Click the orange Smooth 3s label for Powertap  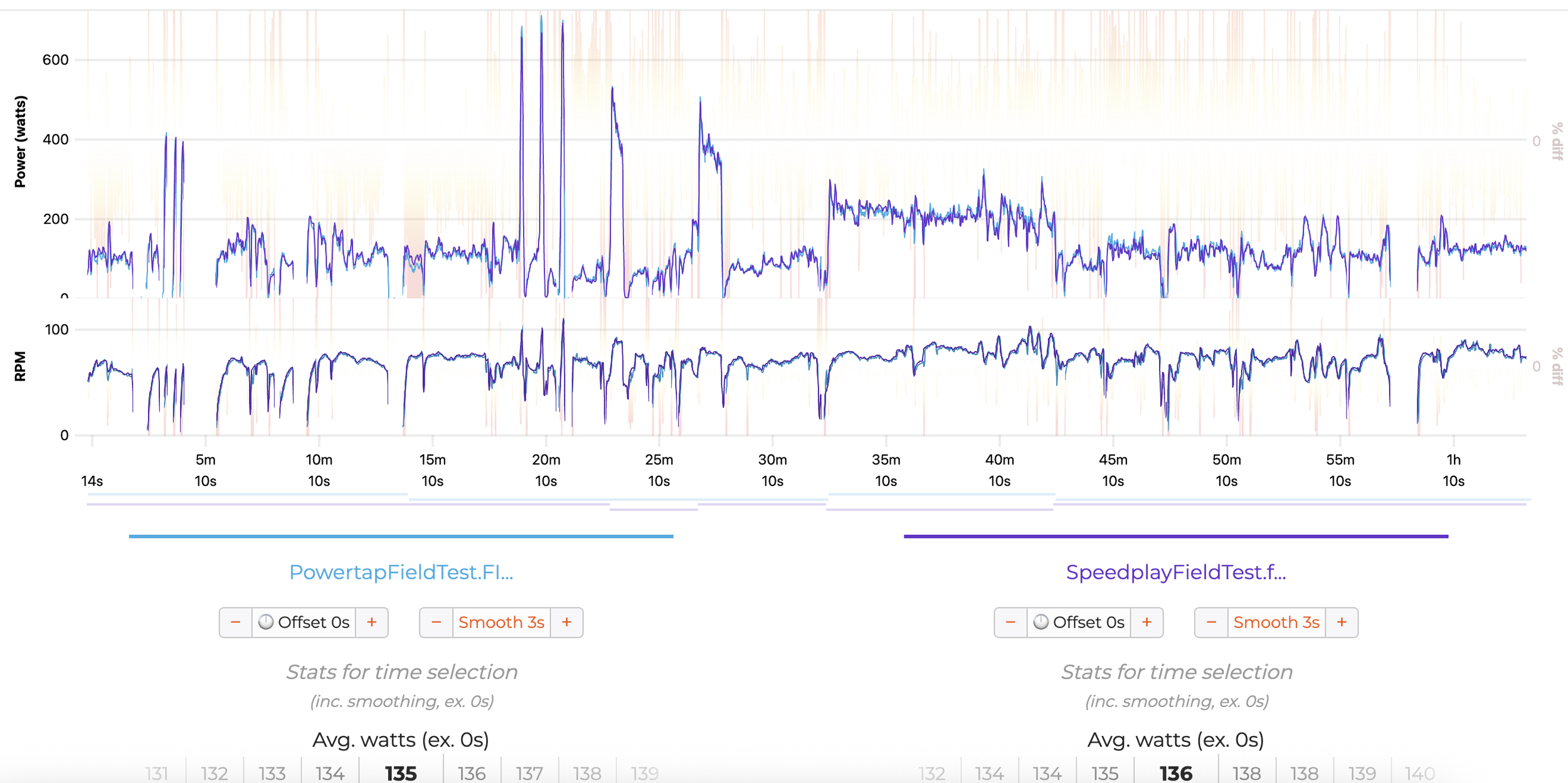(501, 622)
